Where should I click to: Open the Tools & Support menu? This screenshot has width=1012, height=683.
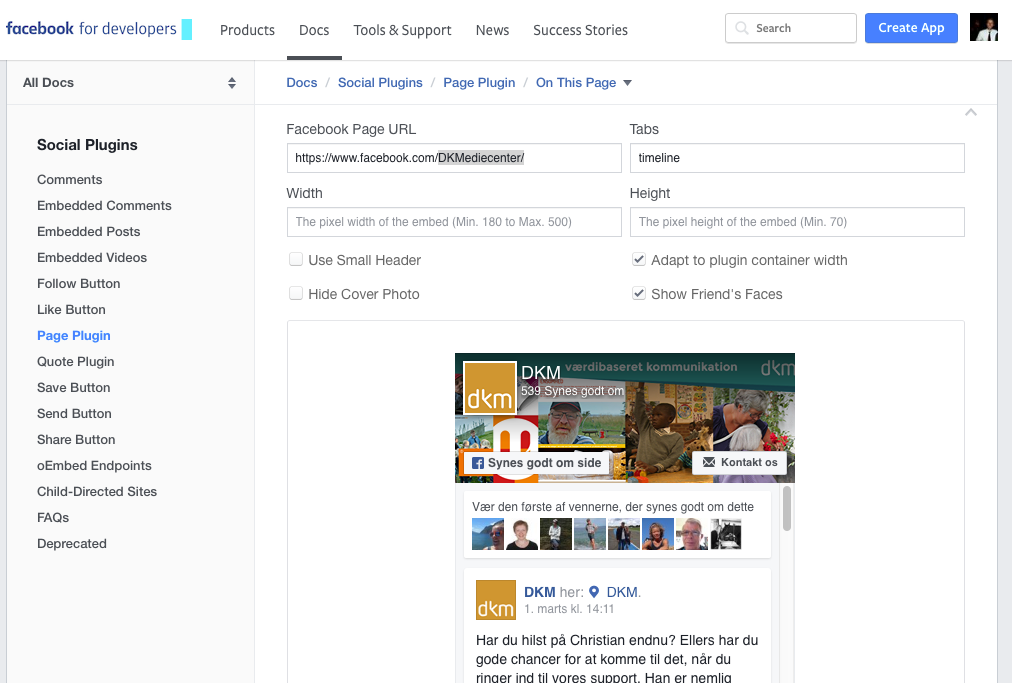point(402,30)
